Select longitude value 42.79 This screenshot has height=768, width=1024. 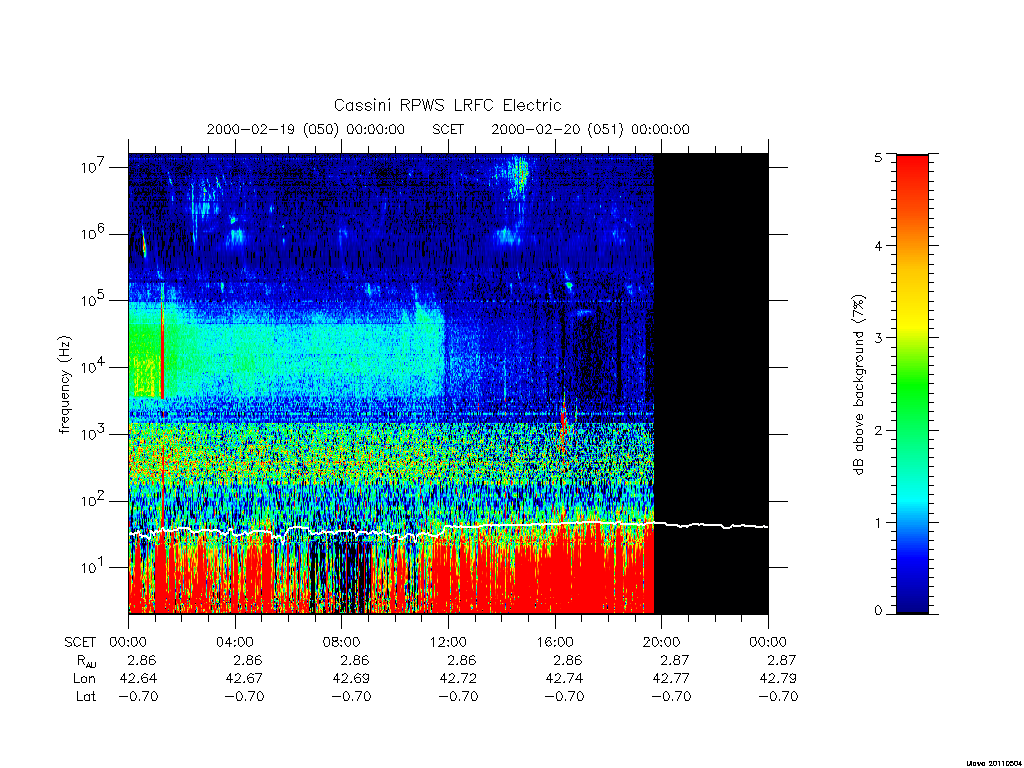click(x=778, y=679)
